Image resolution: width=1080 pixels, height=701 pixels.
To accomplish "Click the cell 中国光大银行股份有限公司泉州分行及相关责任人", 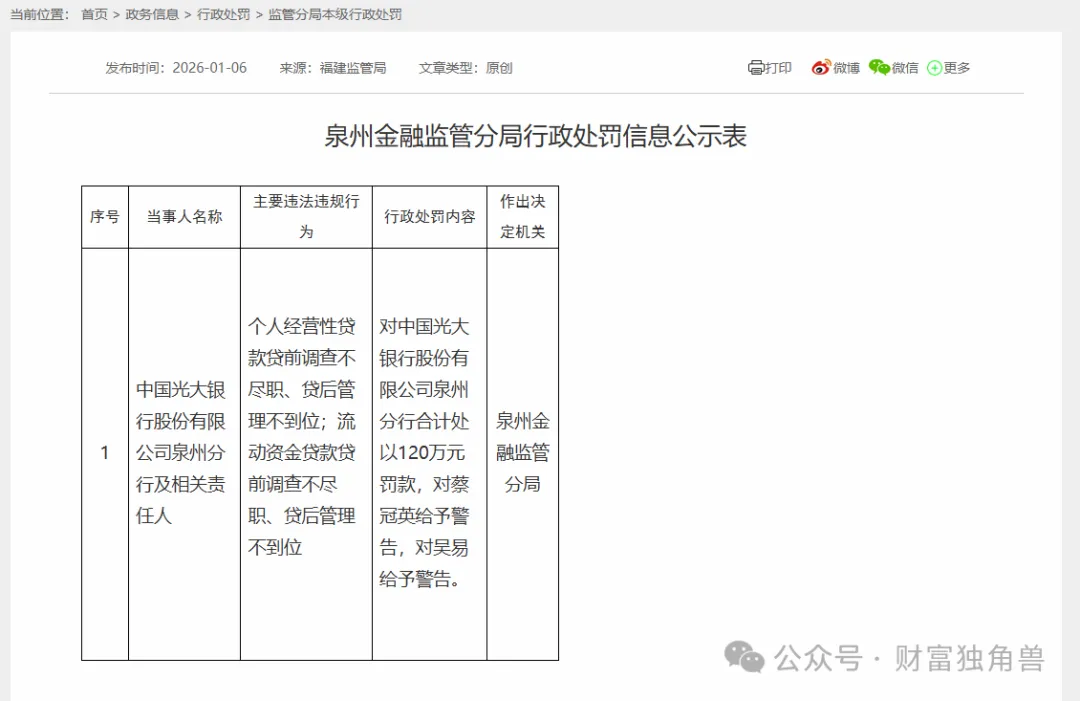I will [x=185, y=454].
